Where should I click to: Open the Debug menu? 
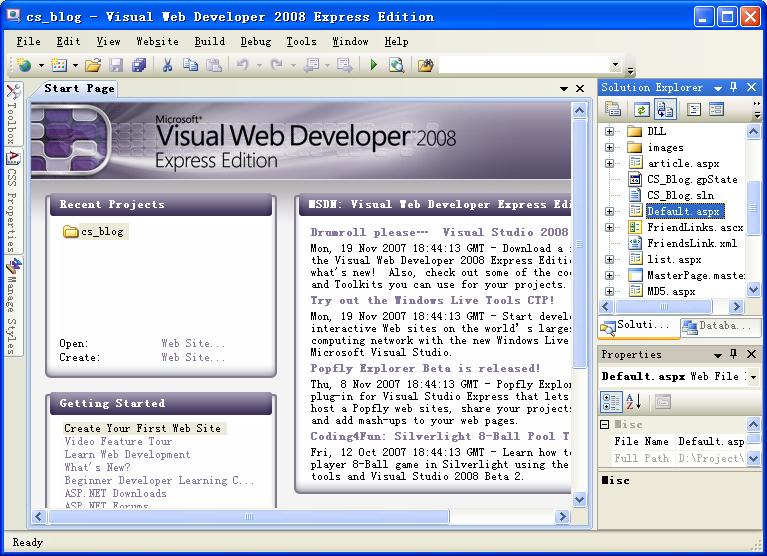tap(255, 41)
